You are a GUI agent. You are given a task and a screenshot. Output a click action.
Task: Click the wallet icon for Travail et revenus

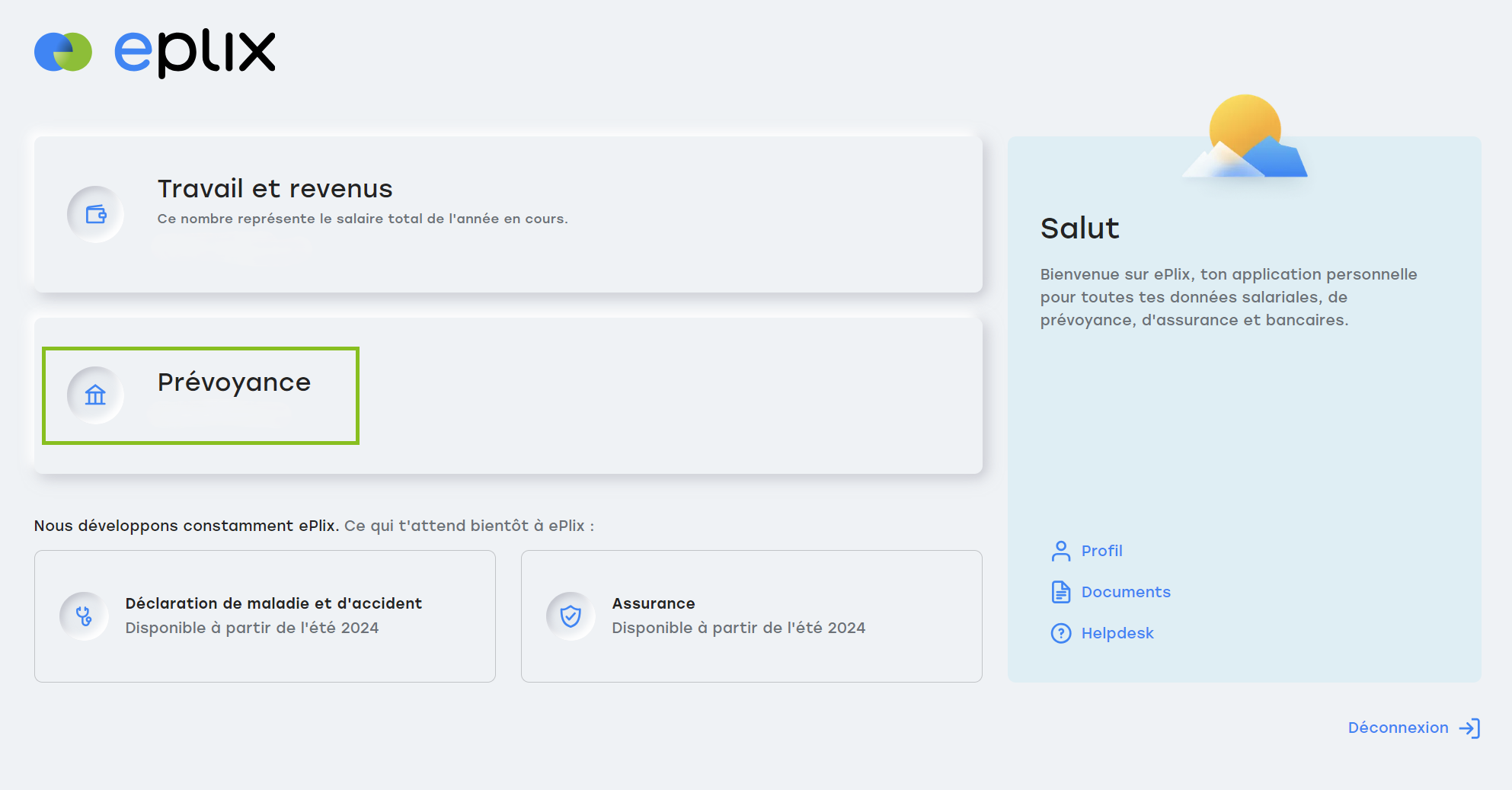pos(96,214)
